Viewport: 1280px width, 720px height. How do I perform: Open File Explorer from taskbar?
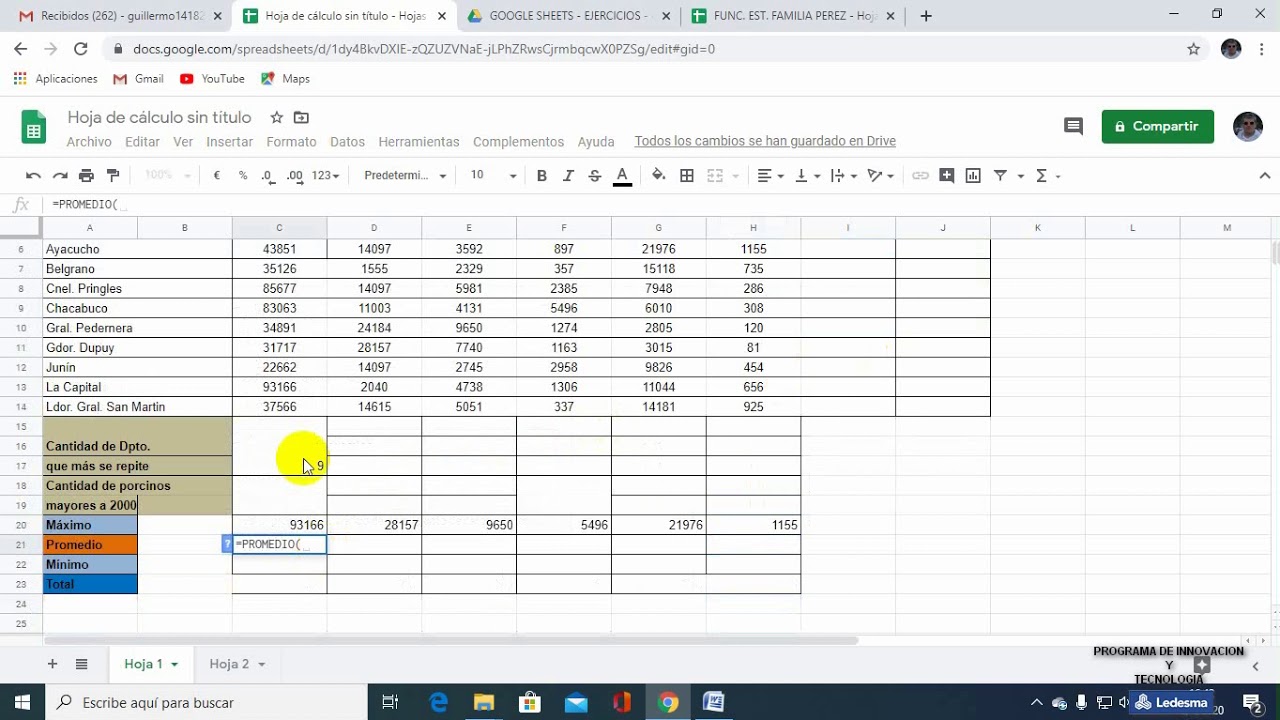pyautogui.click(x=484, y=702)
